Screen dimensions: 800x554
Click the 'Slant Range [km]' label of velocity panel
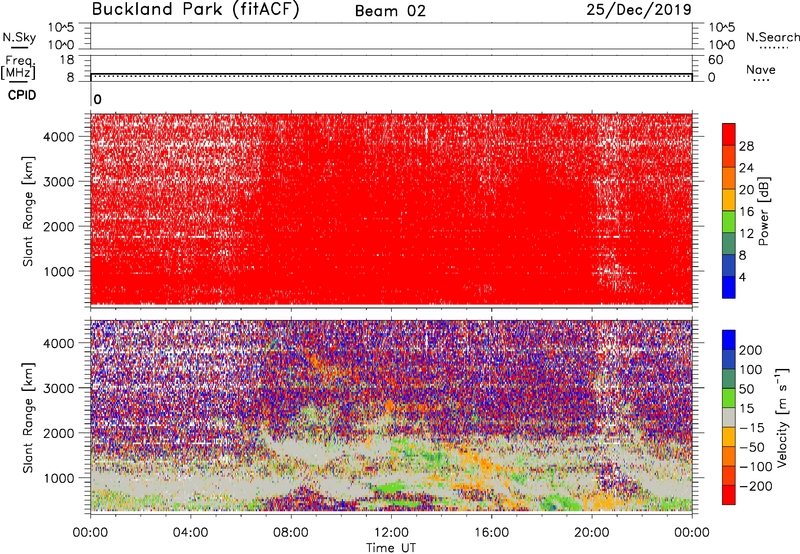coord(28,418)
